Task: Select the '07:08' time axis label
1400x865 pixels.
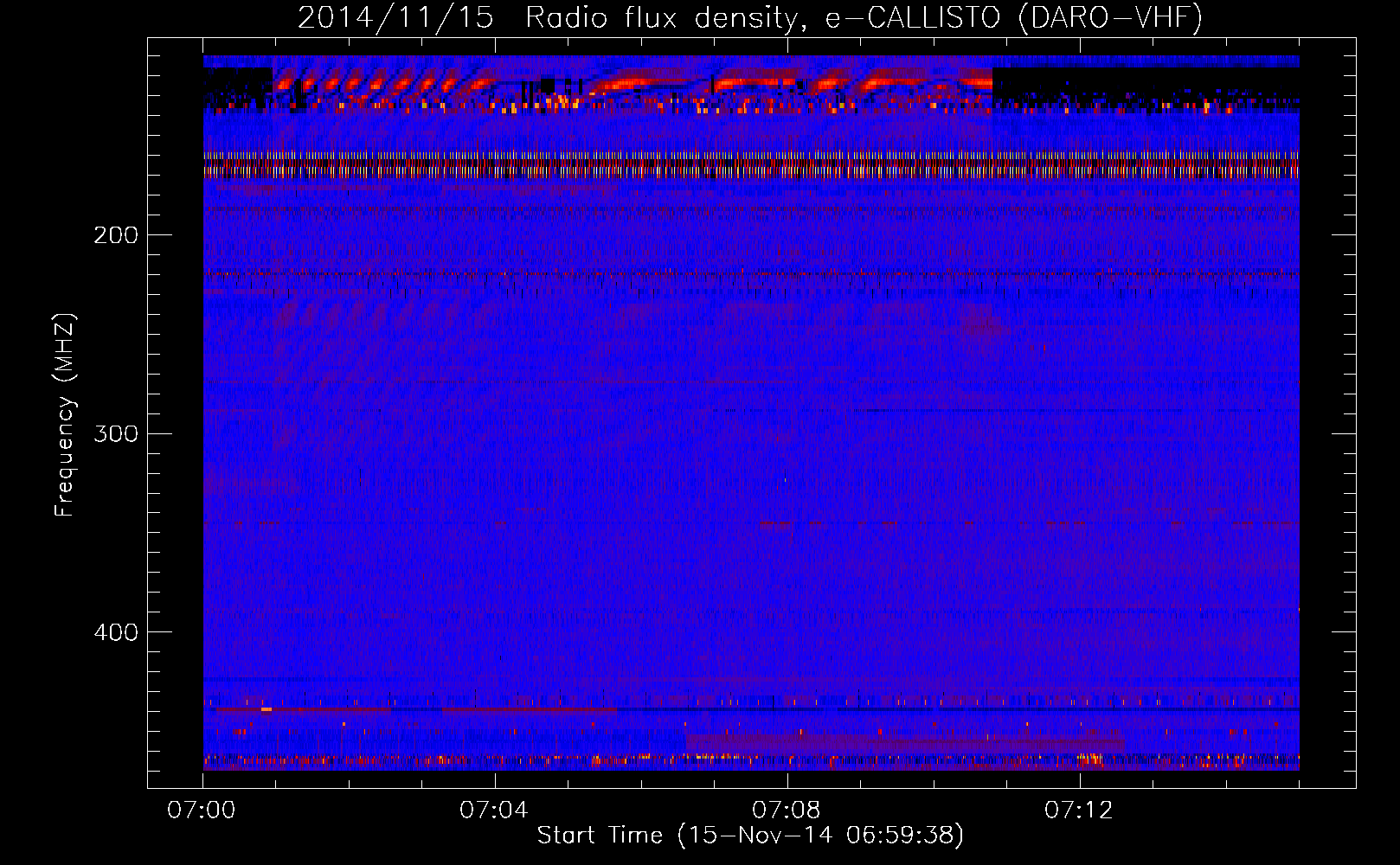Action: click(787, 811)
